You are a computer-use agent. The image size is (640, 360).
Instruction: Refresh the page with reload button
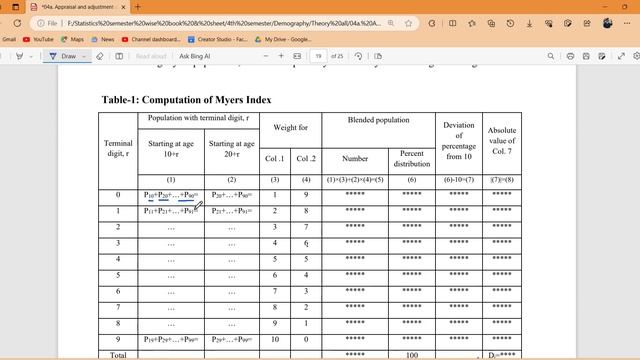[17, 23]
